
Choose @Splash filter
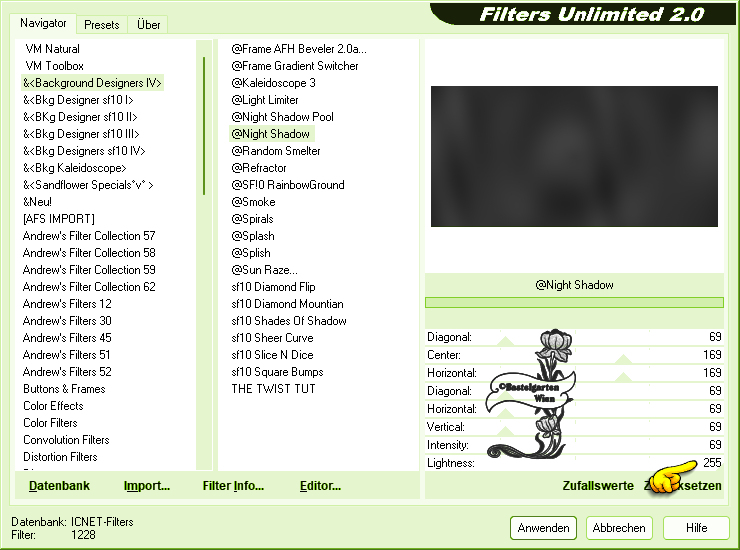point(252,236)
